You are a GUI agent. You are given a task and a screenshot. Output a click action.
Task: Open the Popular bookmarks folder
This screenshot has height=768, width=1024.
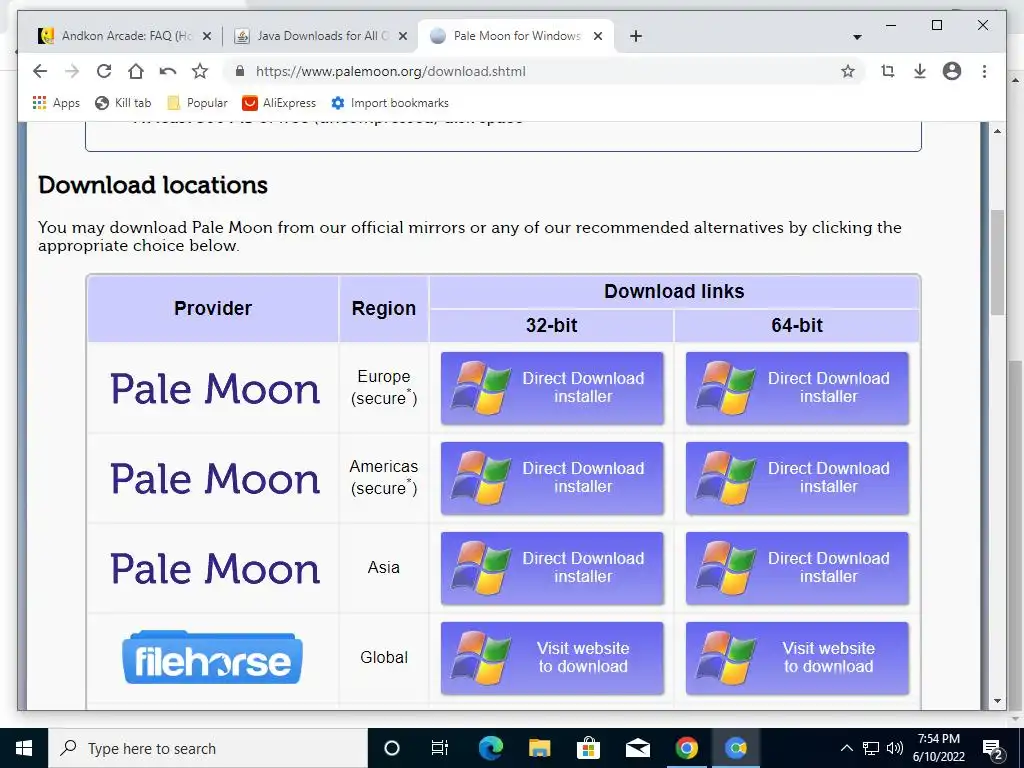coord(197,103)
